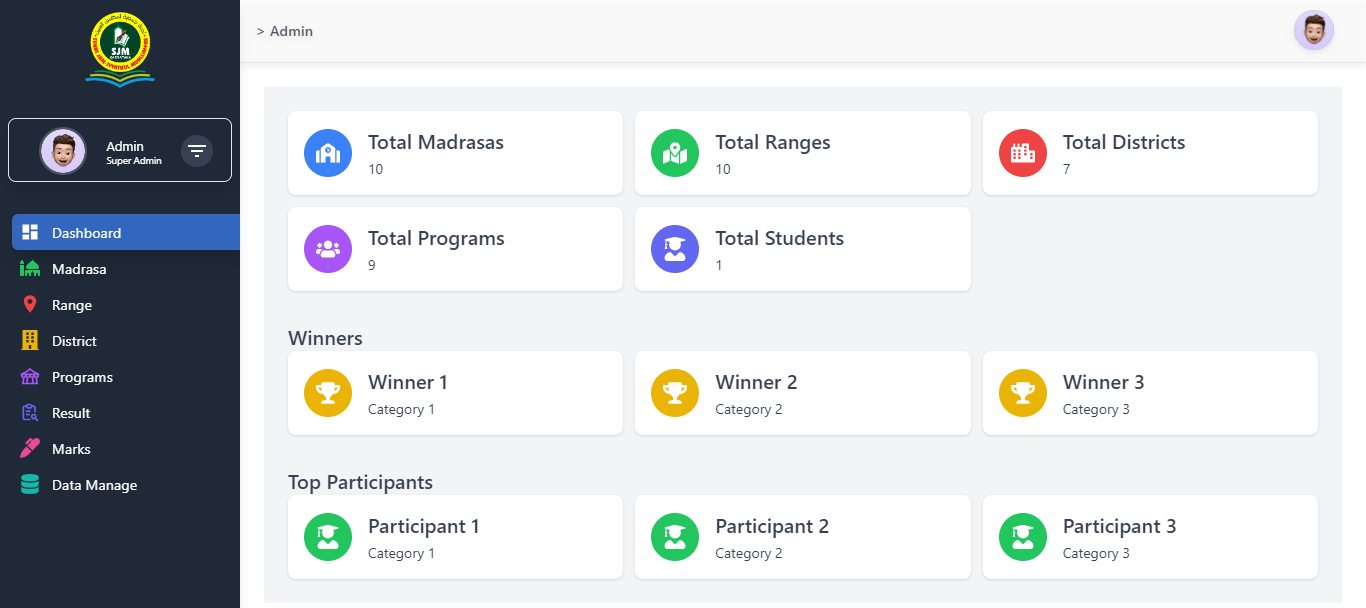The width and height of the screenshot is (1366, 608).
Task: Click the Winner 1 trophy icon
Action: point(328,393)
